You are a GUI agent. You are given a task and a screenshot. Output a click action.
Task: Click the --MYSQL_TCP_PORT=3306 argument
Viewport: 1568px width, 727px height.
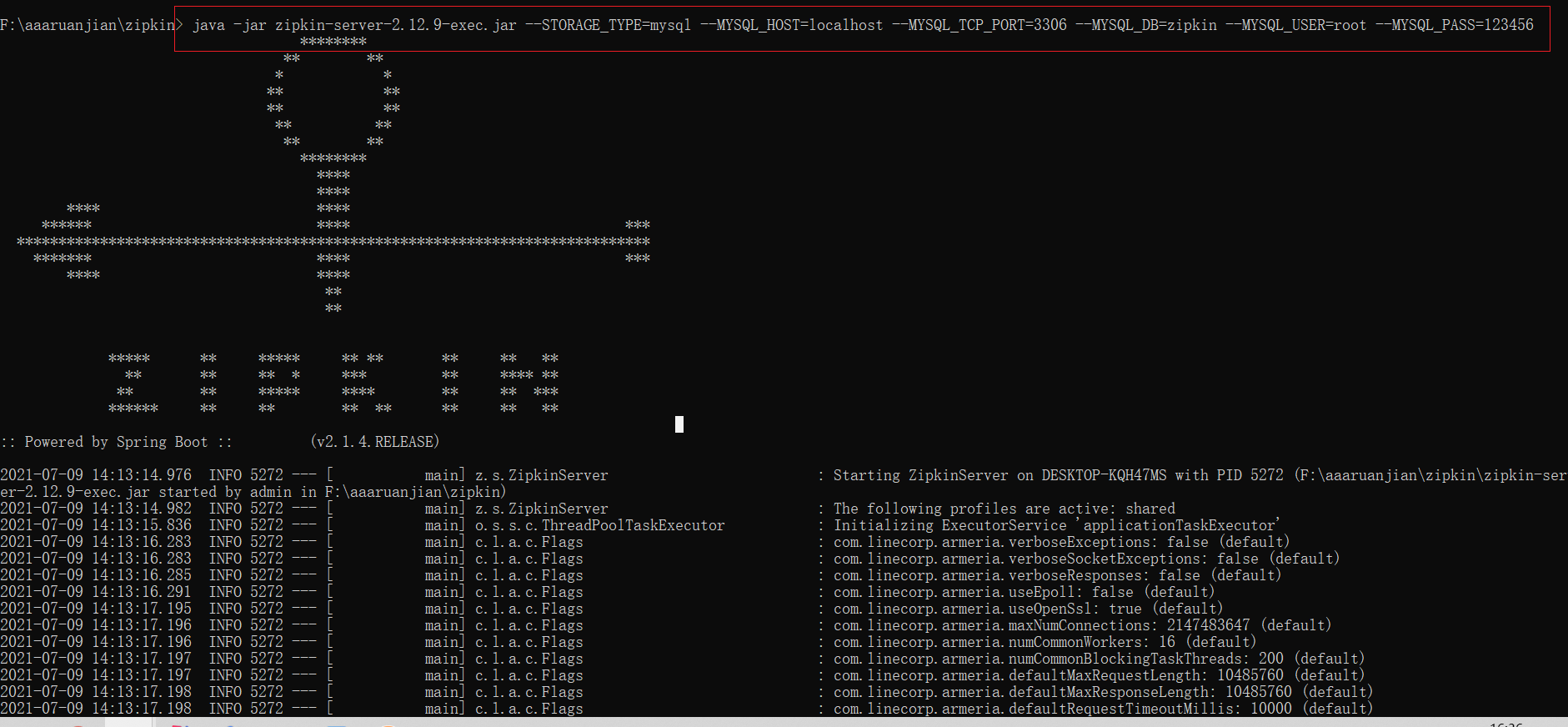coord(979,25)
